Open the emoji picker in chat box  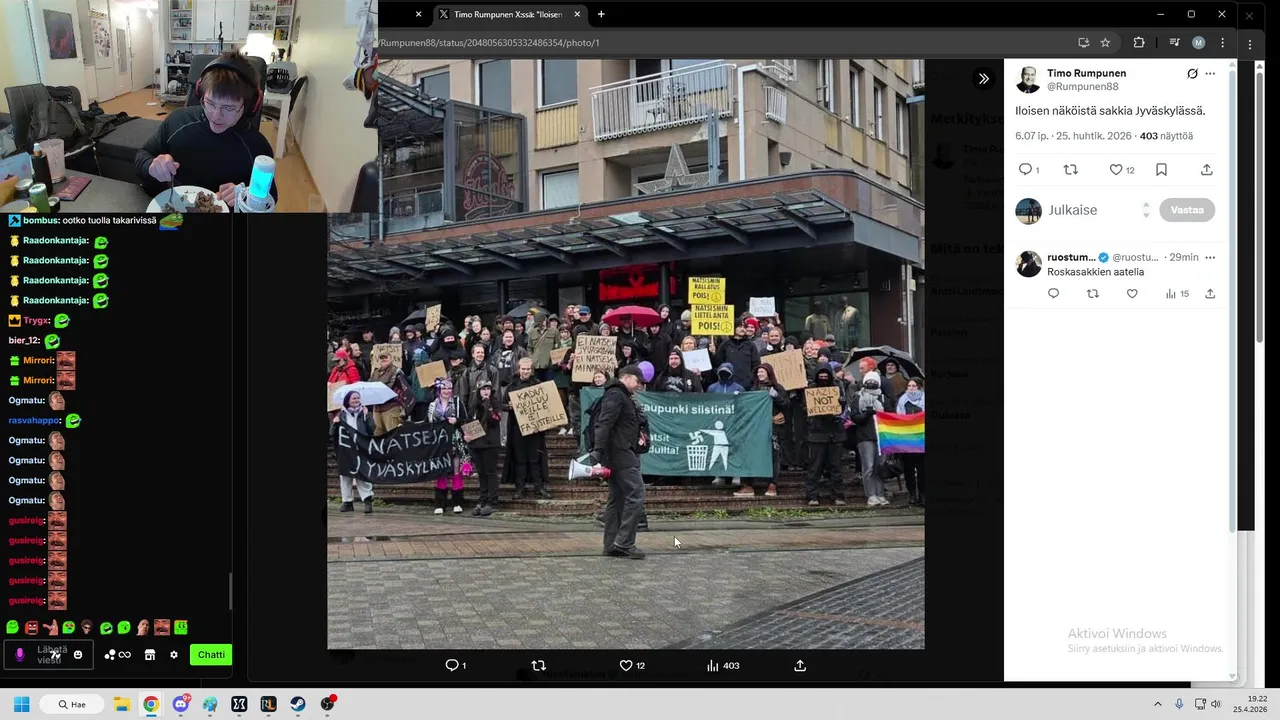click(x=78, y=655)
